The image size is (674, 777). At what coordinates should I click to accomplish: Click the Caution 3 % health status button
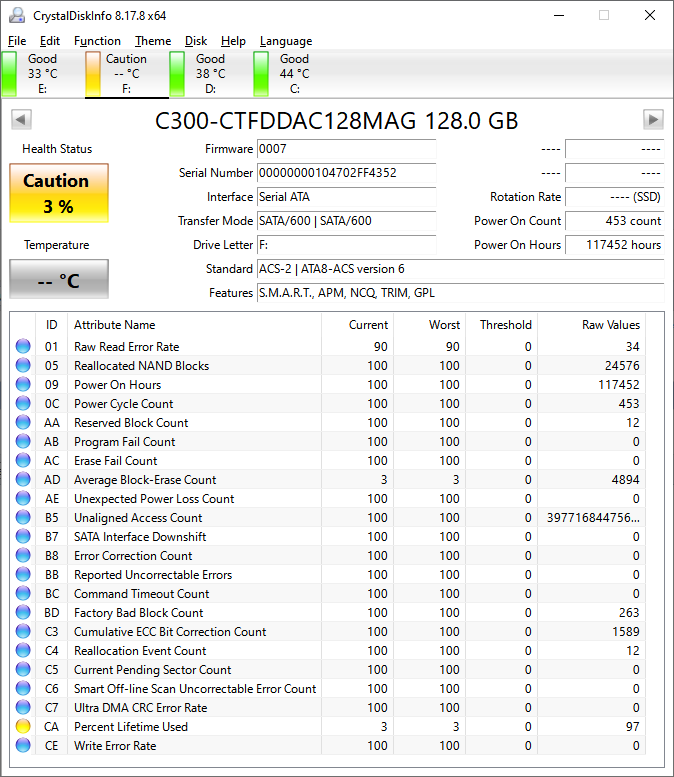coord(58,193)
